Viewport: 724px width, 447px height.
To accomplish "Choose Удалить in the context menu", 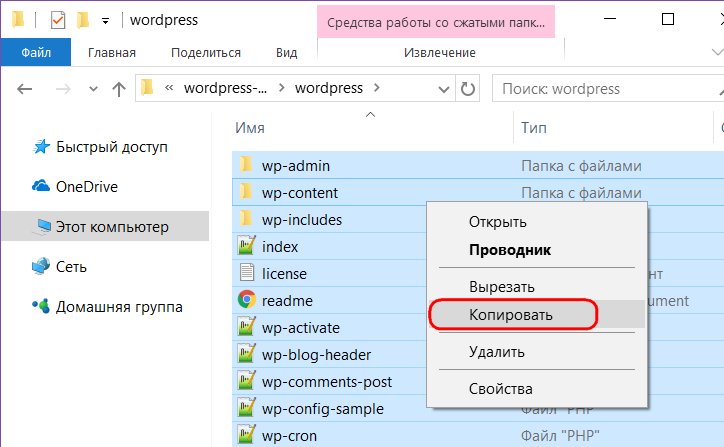I will pyautogui.click(x=537, y=352).
